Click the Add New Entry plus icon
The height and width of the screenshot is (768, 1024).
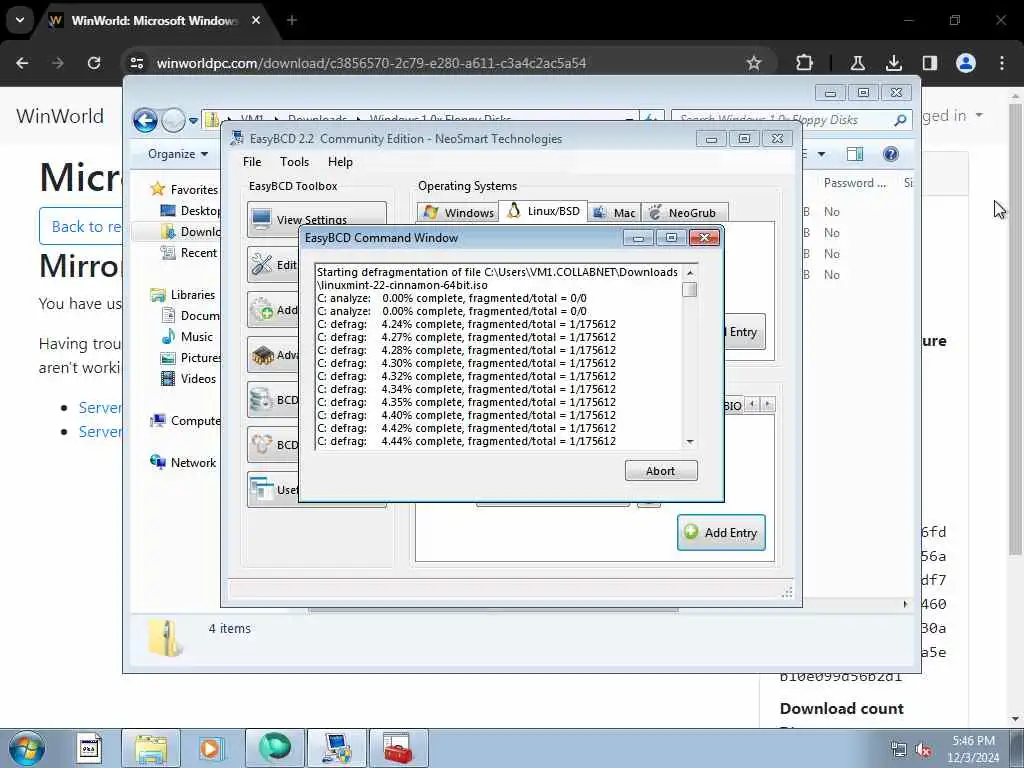click(262, 310)
